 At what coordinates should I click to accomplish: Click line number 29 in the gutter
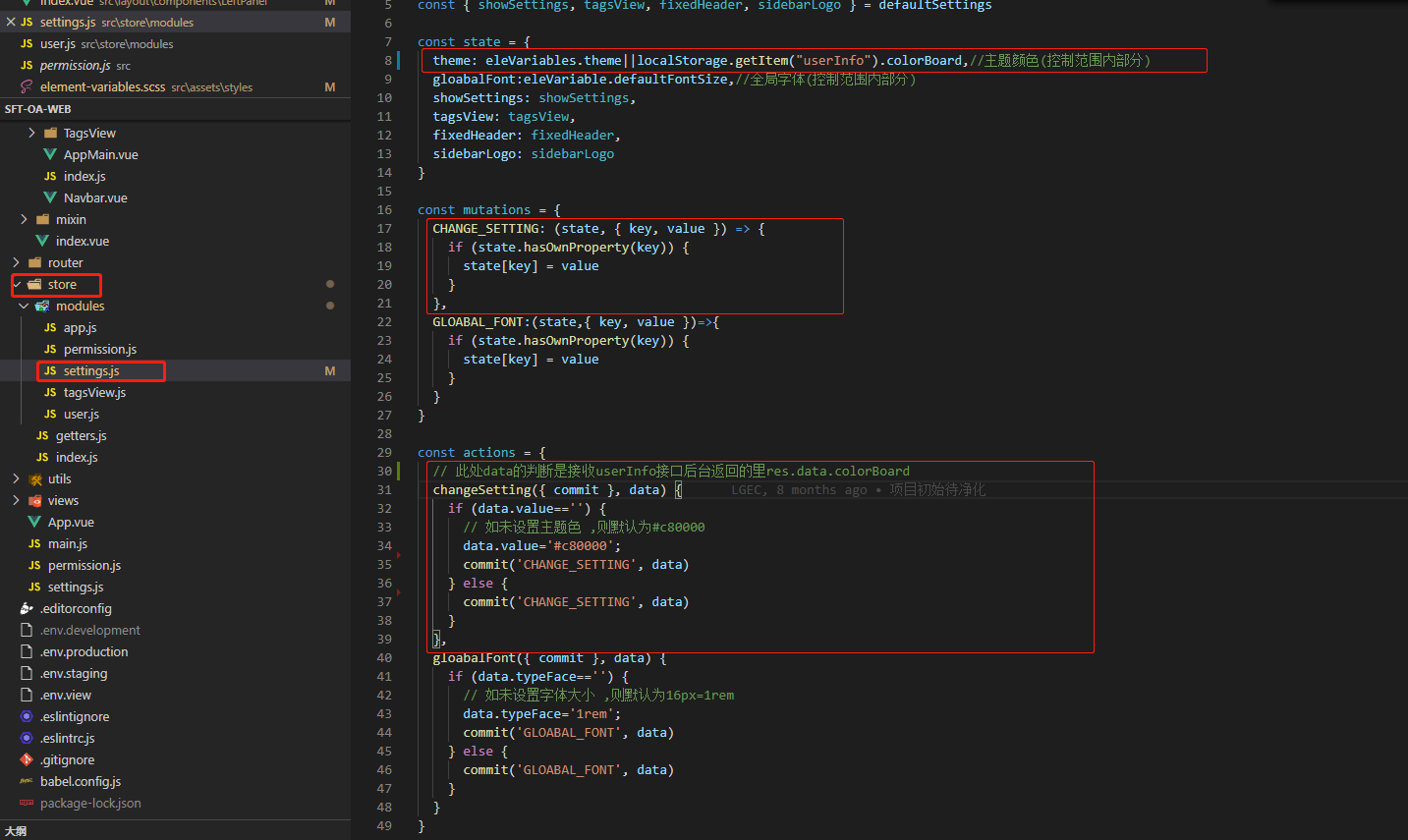pyautogui.click(x=384, y=452)
